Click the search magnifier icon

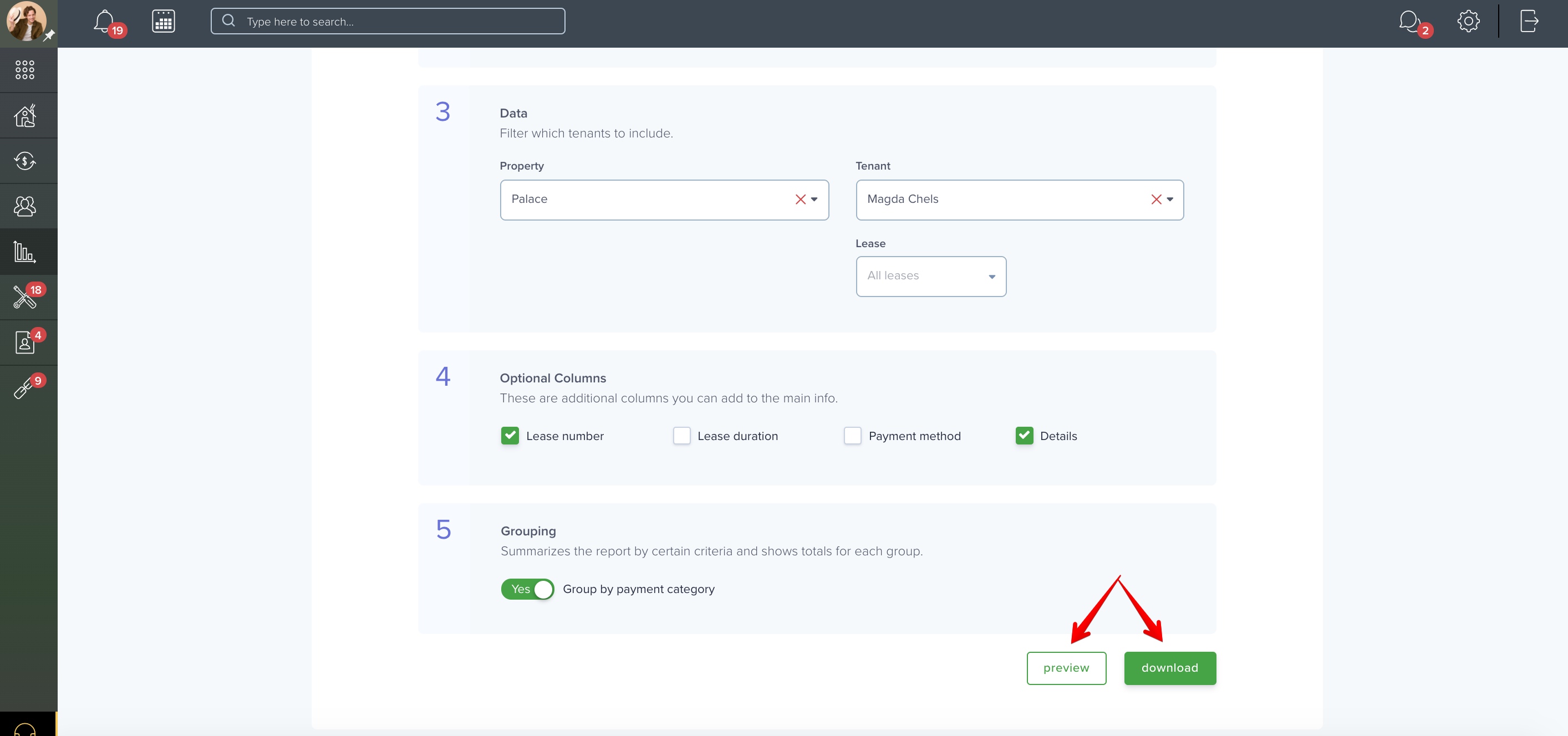point(229,21)
